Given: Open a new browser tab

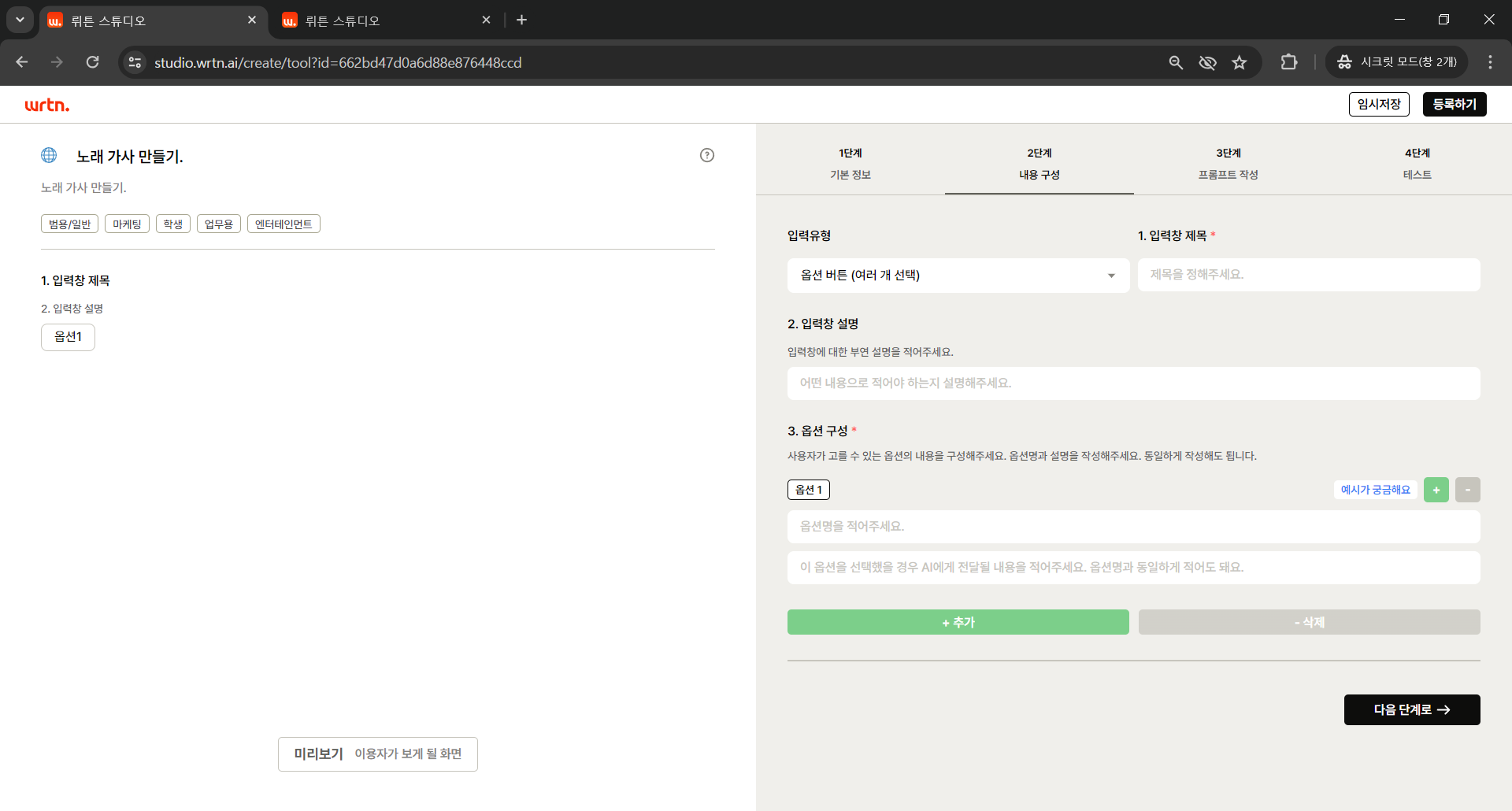Looking at the screenshot, I should point(521,20).
